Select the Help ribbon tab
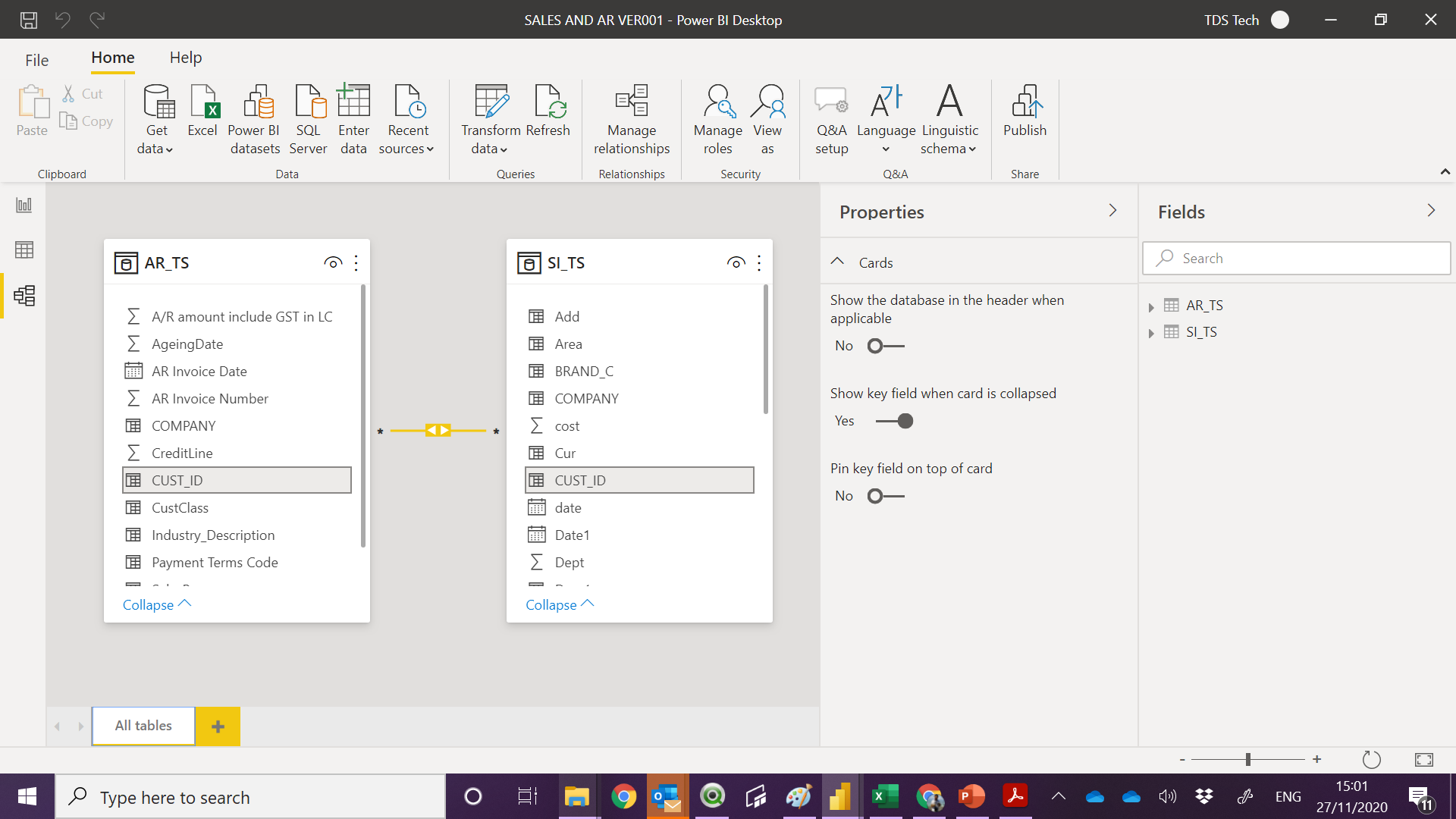The height and width of the screenshot is (819, 1456). [x=186, y=58]
